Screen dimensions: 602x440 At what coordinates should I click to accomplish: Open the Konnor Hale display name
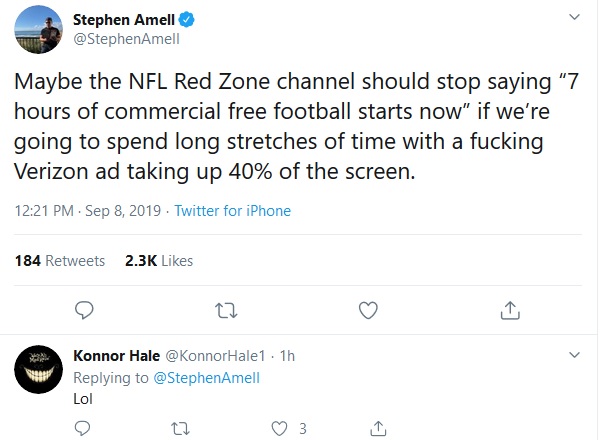(x=115, y=356)
